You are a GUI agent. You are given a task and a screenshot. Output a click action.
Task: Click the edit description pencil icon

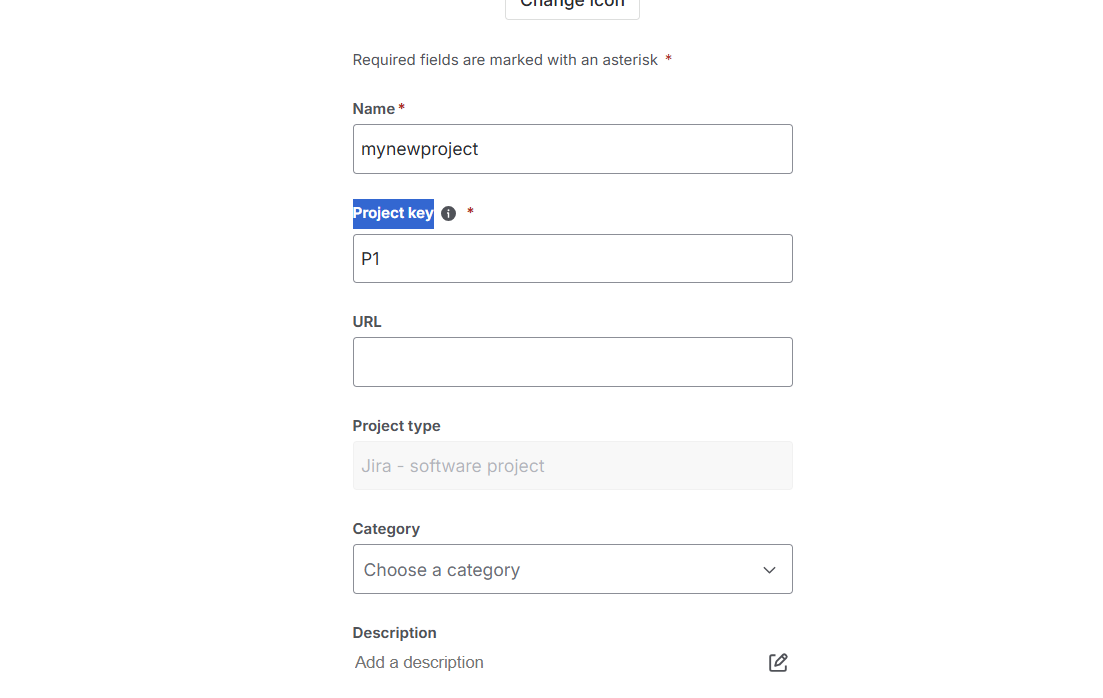(778, 662)
